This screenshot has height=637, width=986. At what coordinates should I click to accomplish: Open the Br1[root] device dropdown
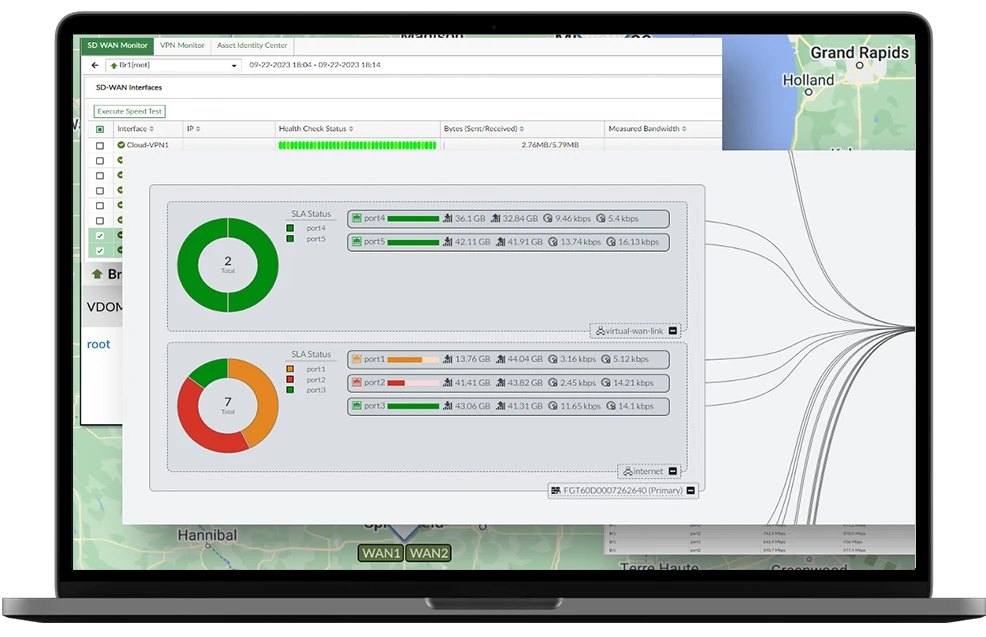point(235,65)
